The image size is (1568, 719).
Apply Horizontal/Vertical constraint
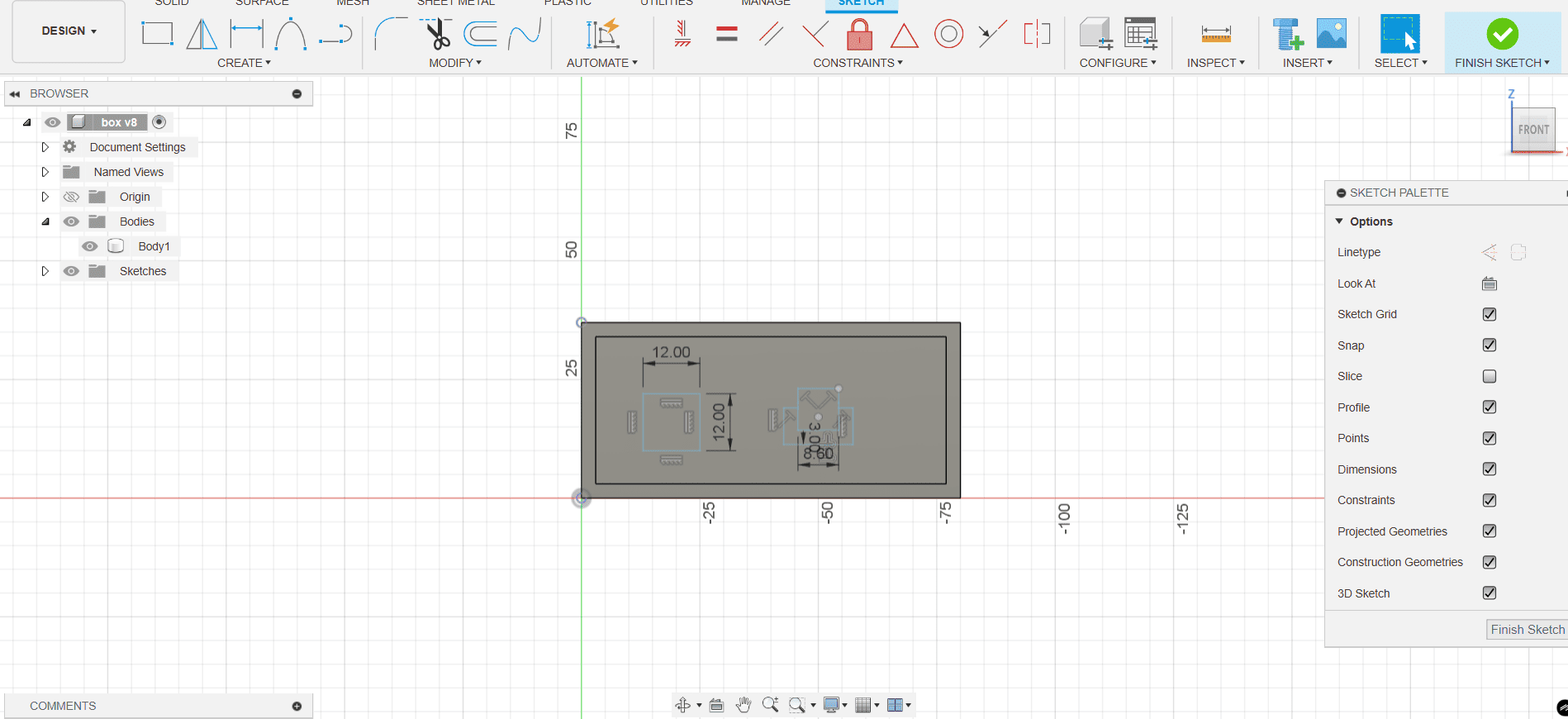(x=682, y=34)
